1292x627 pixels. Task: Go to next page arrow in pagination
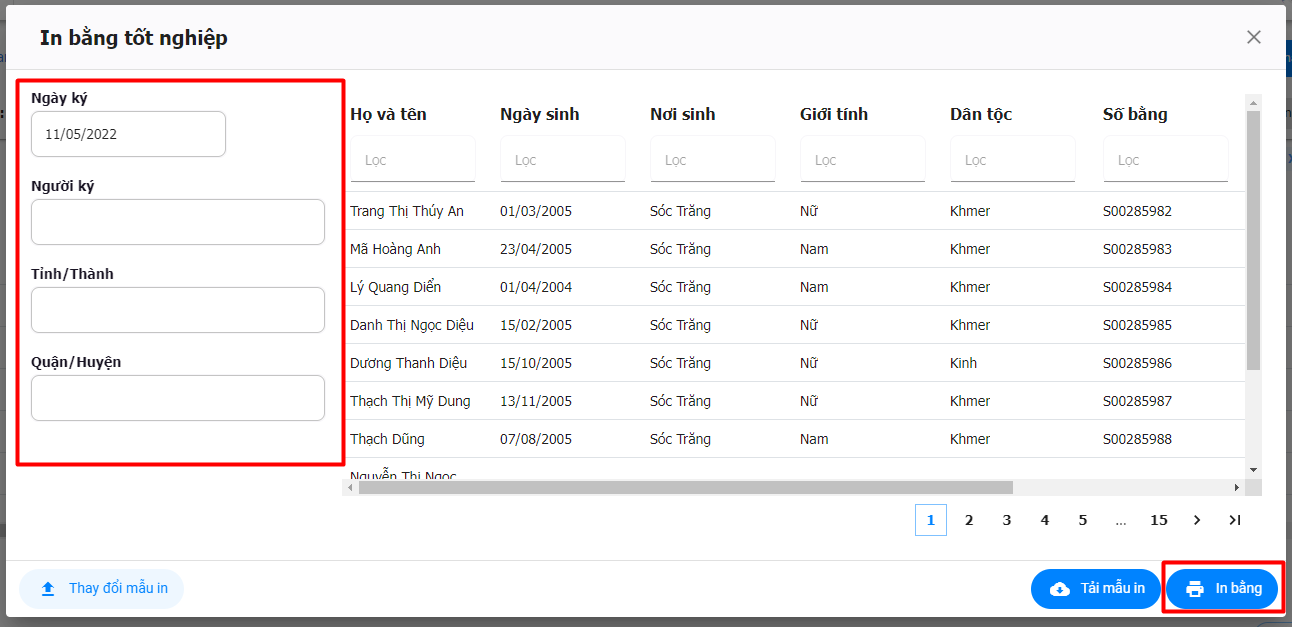pos(1197,520)
